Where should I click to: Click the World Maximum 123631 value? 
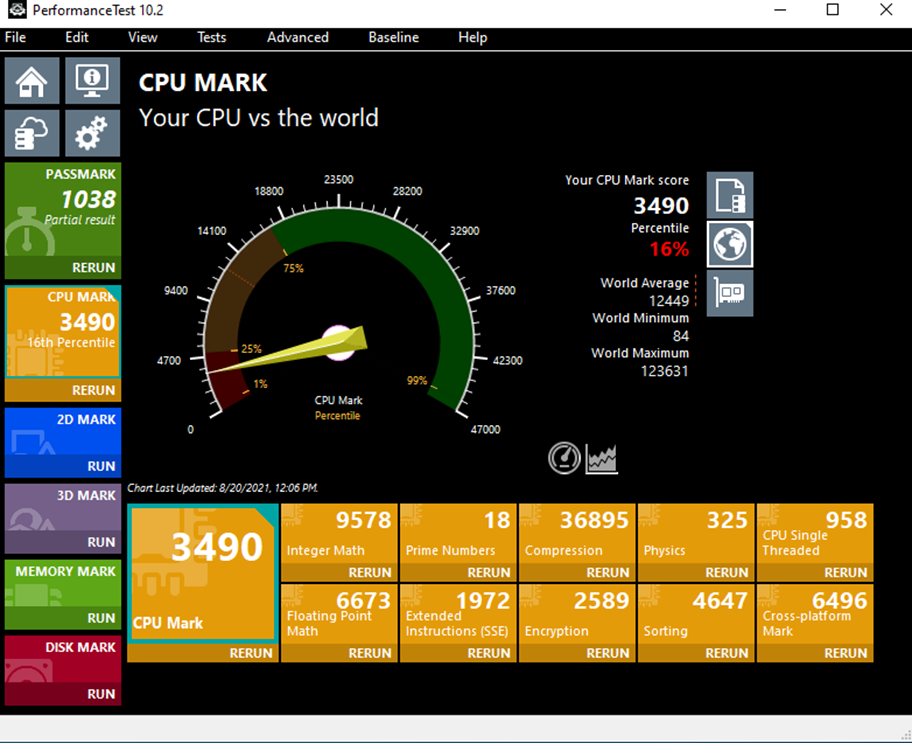tap(664, 371)
